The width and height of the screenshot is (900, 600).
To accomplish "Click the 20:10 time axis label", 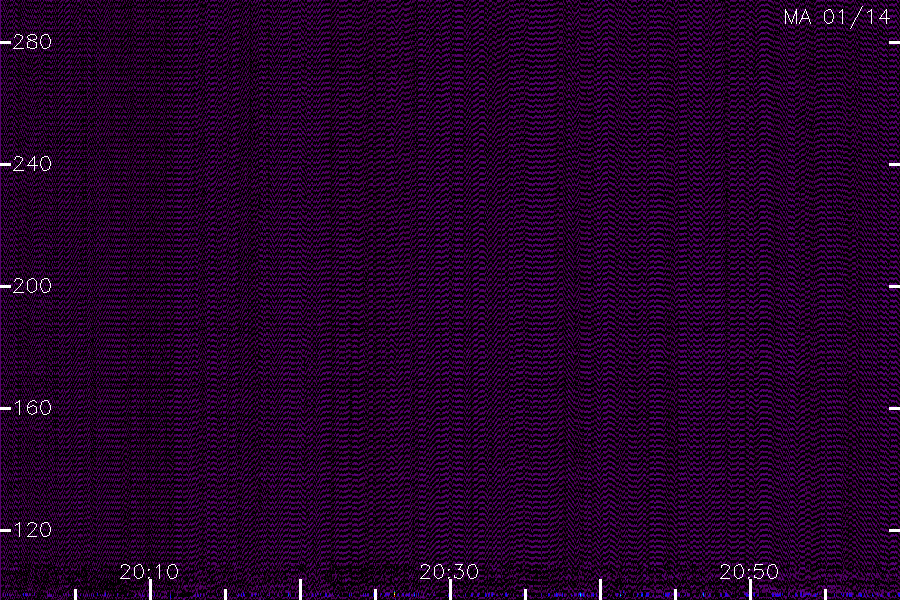I will (x=149, y=571).
